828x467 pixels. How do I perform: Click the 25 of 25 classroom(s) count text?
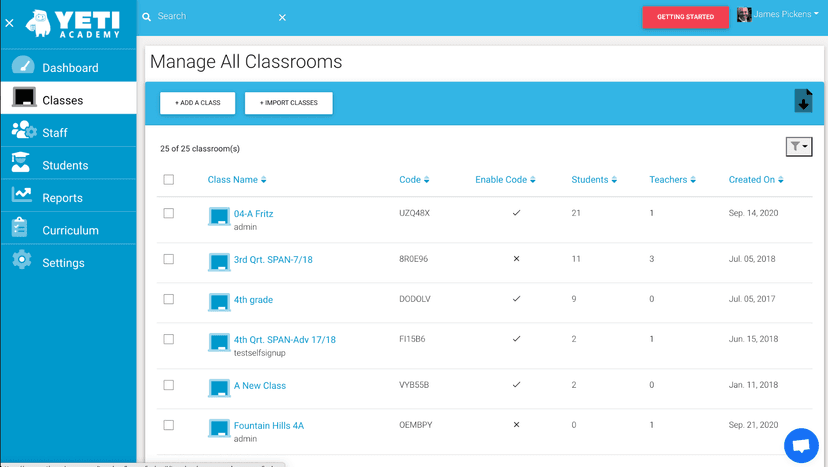[x=200, y=148]
